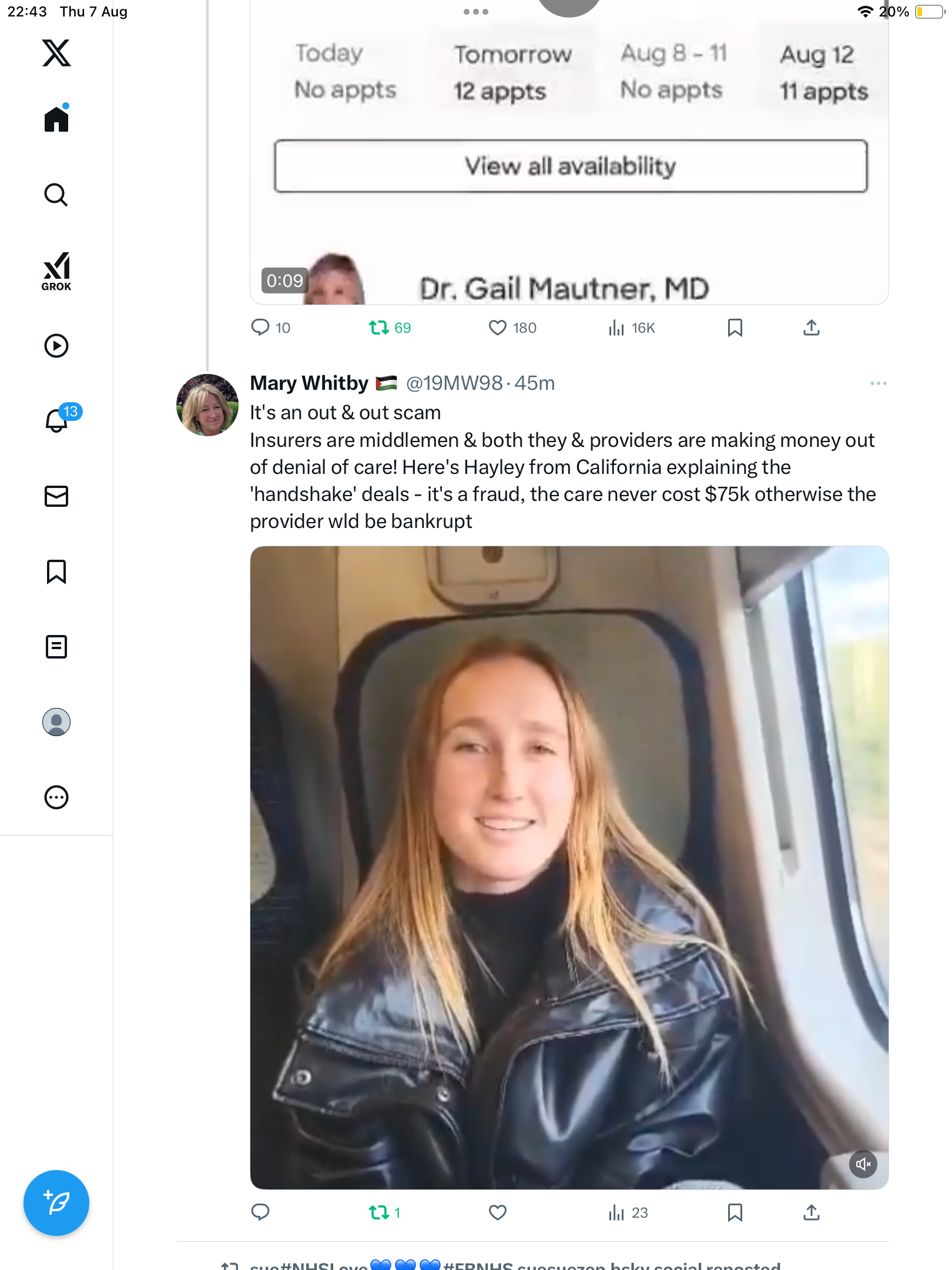
Task: Go to the Home timeline
Action: [56, 119]
